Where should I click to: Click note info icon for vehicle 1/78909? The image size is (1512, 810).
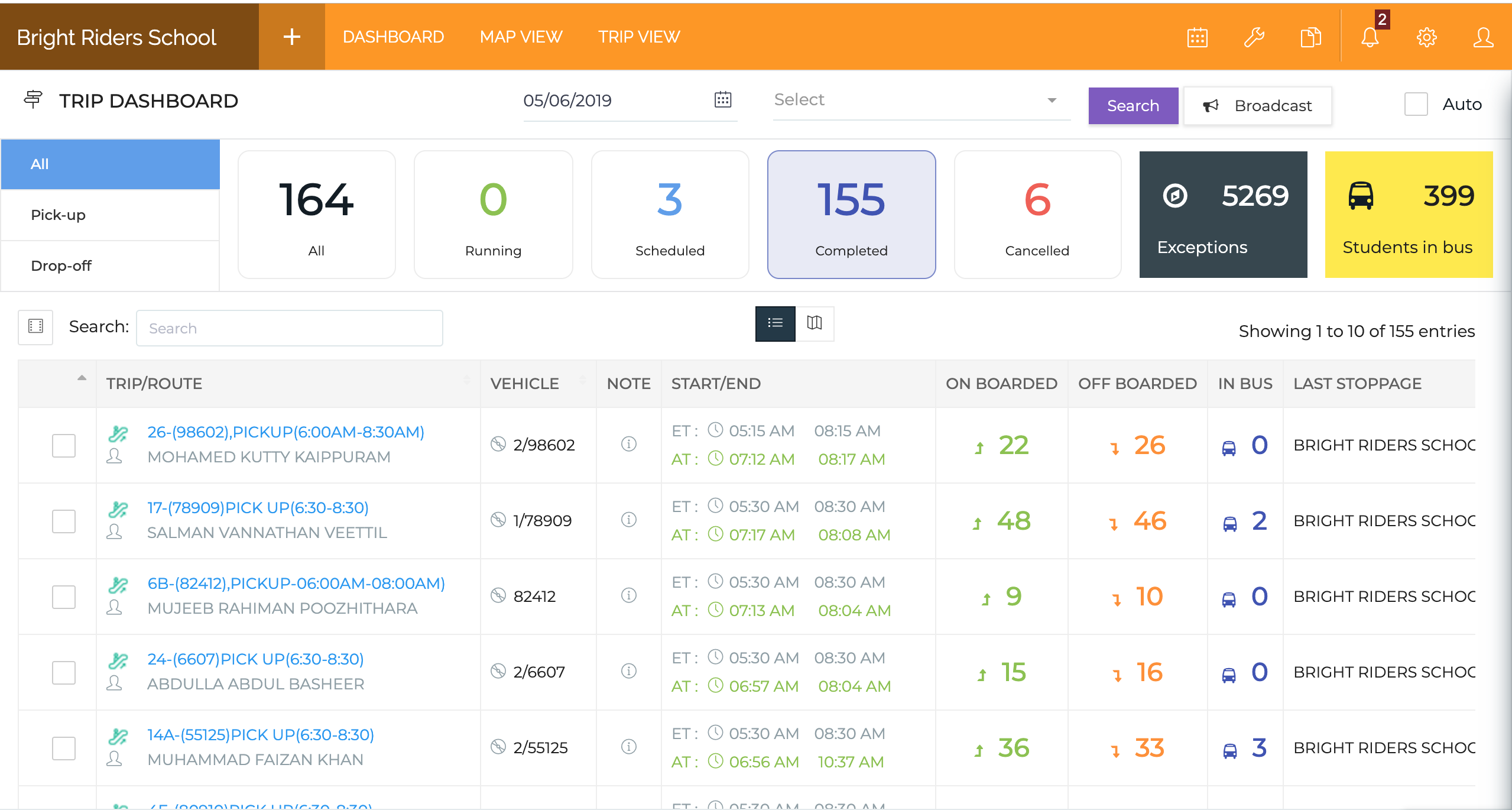pyautogui.click(x=629, y=520)
